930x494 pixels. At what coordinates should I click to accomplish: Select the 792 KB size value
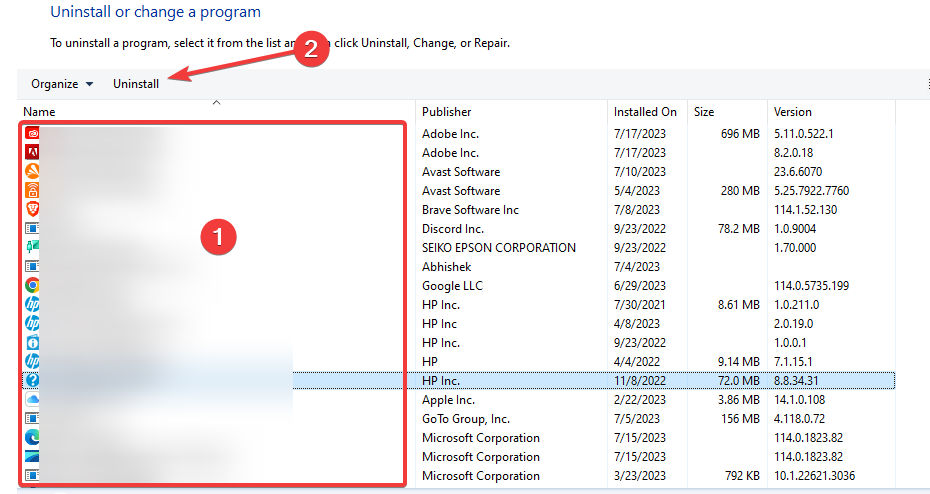pyautogui.click(x=742, y=476)
